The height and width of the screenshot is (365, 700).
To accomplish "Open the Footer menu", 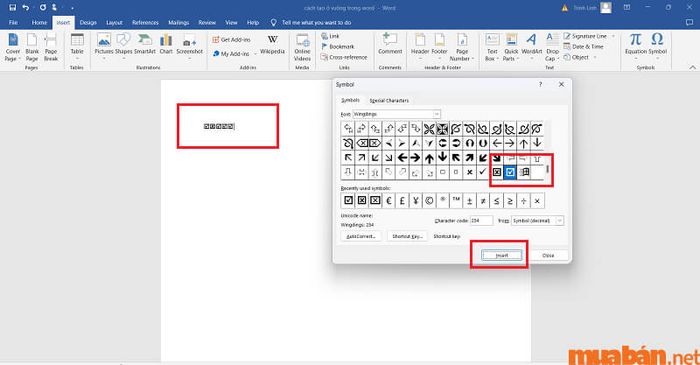I will (439, 46).
